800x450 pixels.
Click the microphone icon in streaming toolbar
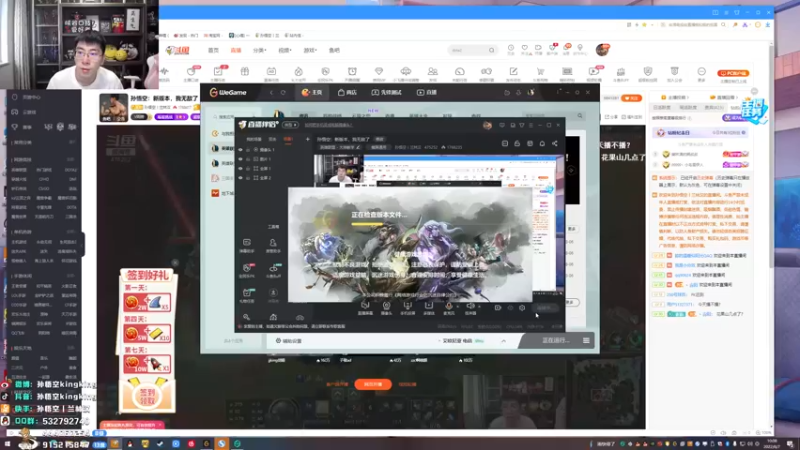pos(449,306)
